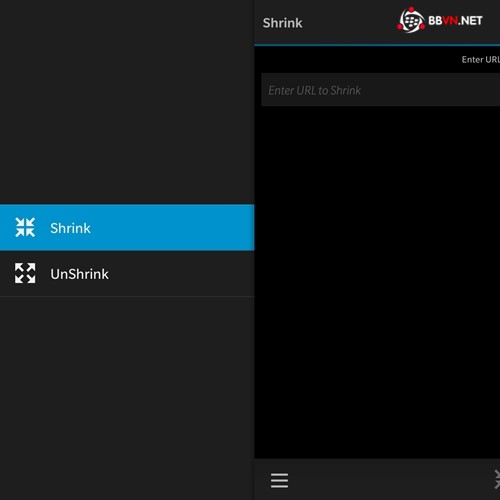Click empty drawer space below the UnShrink item
Screen dimensions: 500x500
(x=127, y=398)
